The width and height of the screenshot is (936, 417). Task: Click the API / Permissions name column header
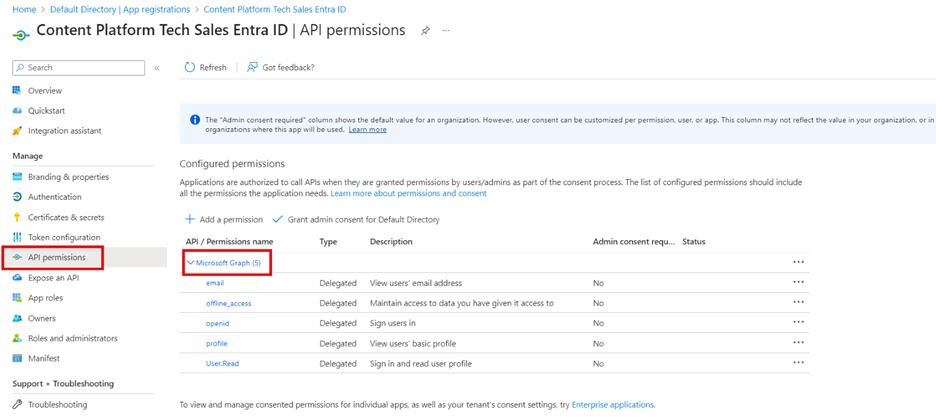click(x=229, y=242)
